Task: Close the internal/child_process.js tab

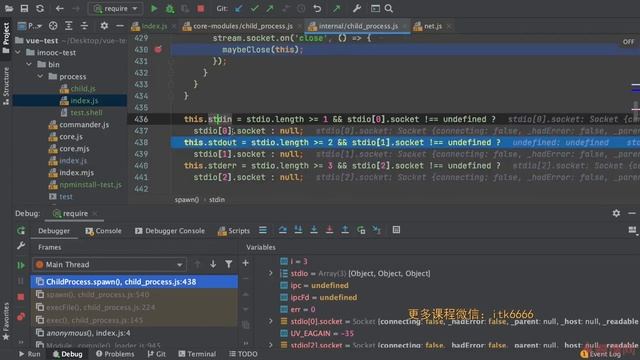Action: click(x=404, y=26)
